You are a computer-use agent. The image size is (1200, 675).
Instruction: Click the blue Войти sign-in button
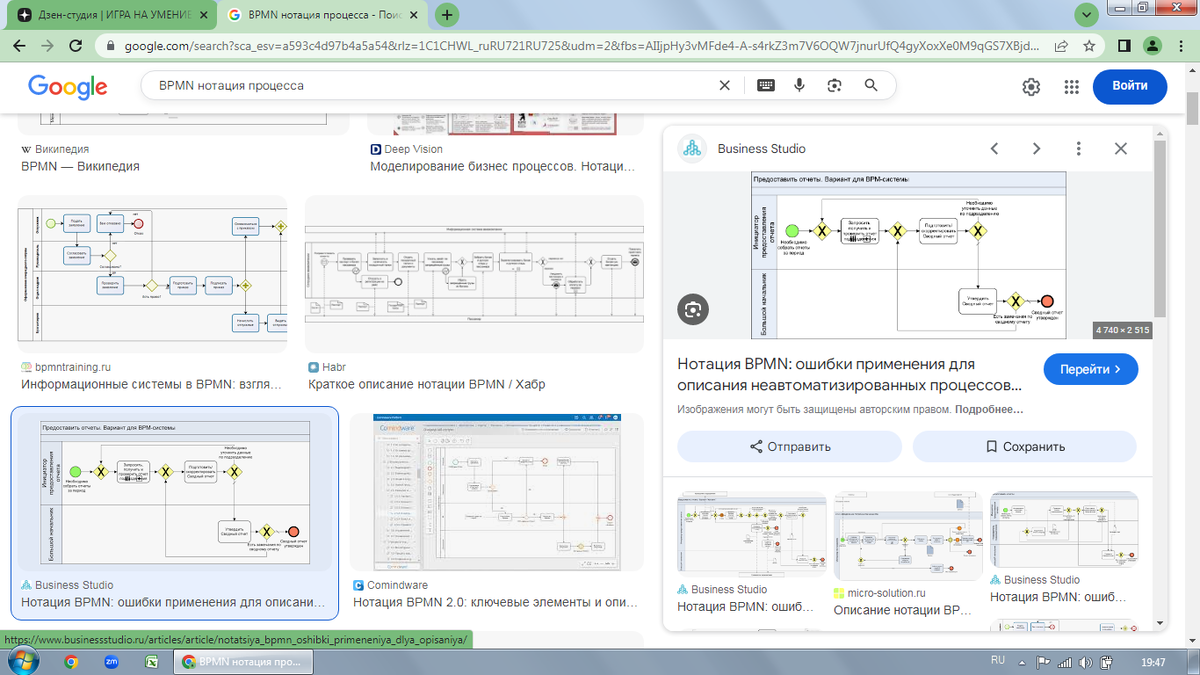coord(1130,87)
